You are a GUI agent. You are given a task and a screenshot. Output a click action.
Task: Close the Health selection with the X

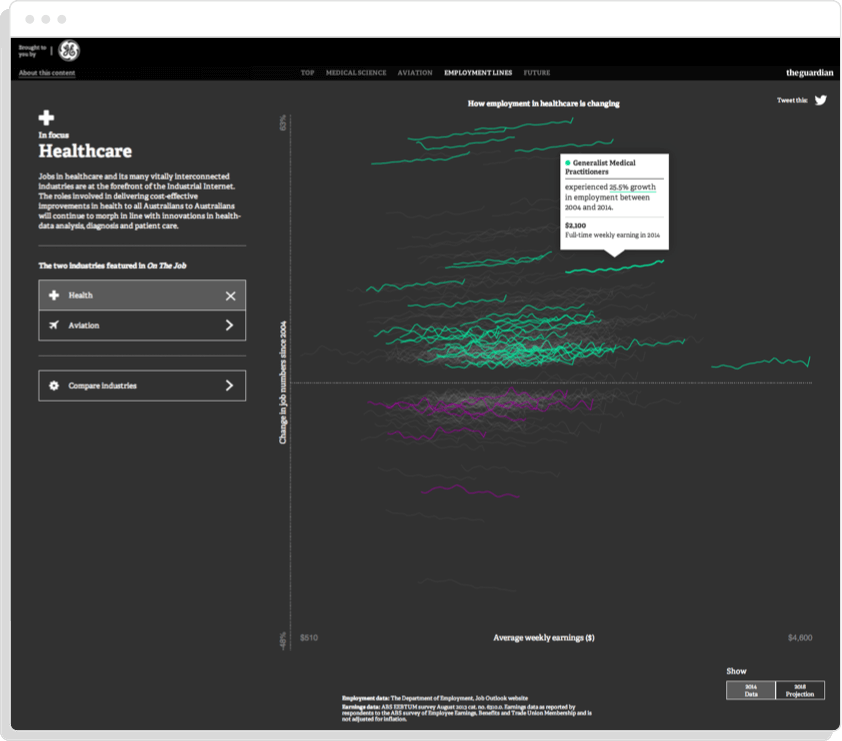point(230,296)
